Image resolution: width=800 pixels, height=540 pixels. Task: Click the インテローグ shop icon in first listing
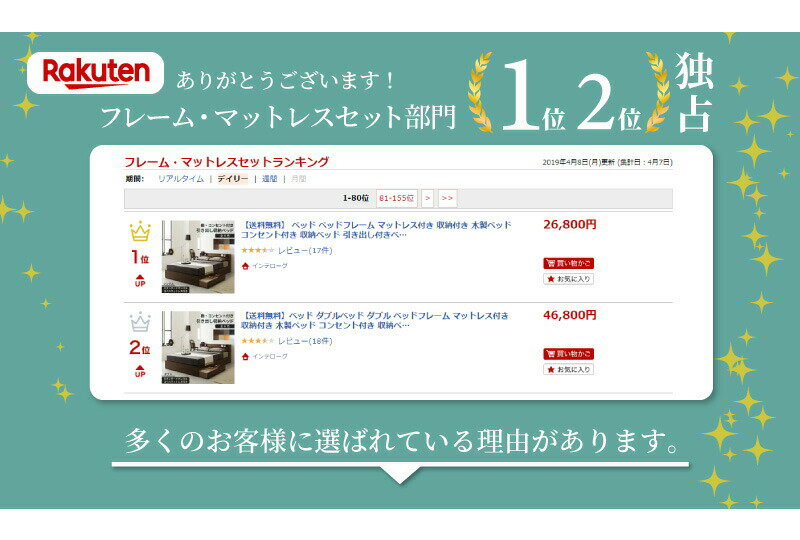[x=245, y=266]
